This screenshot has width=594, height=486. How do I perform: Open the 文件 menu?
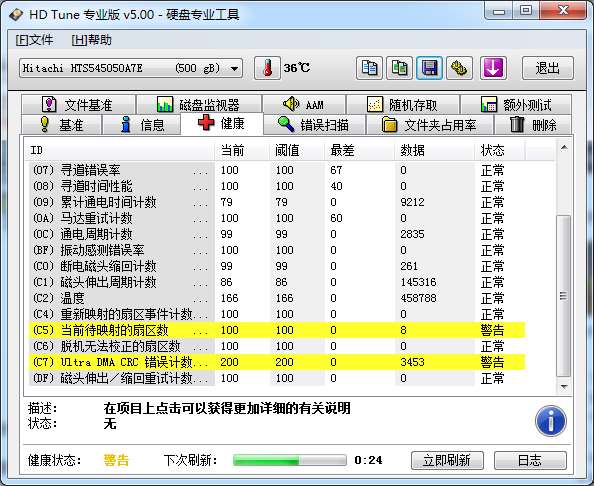click(34, 40)
